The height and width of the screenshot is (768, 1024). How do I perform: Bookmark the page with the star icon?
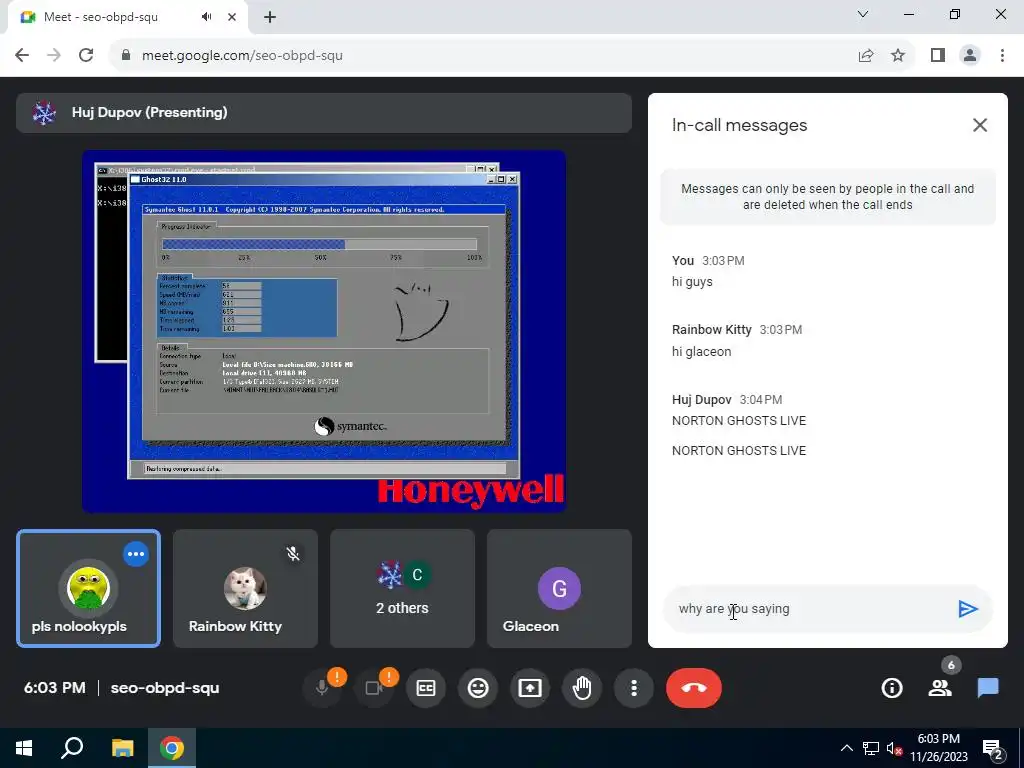click(x=898, y=56)
